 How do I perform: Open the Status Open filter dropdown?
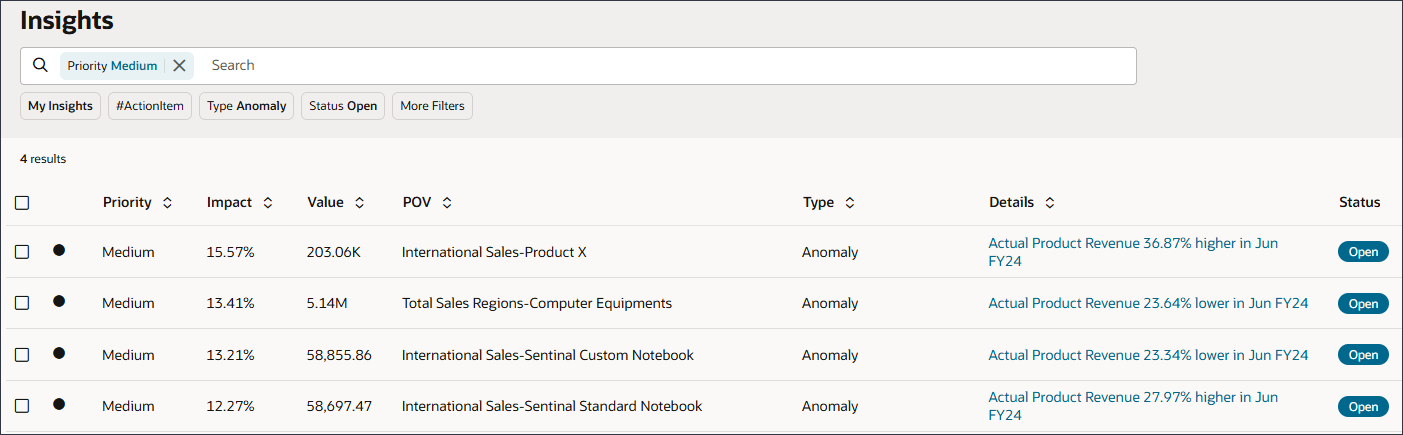click(343, 106)
